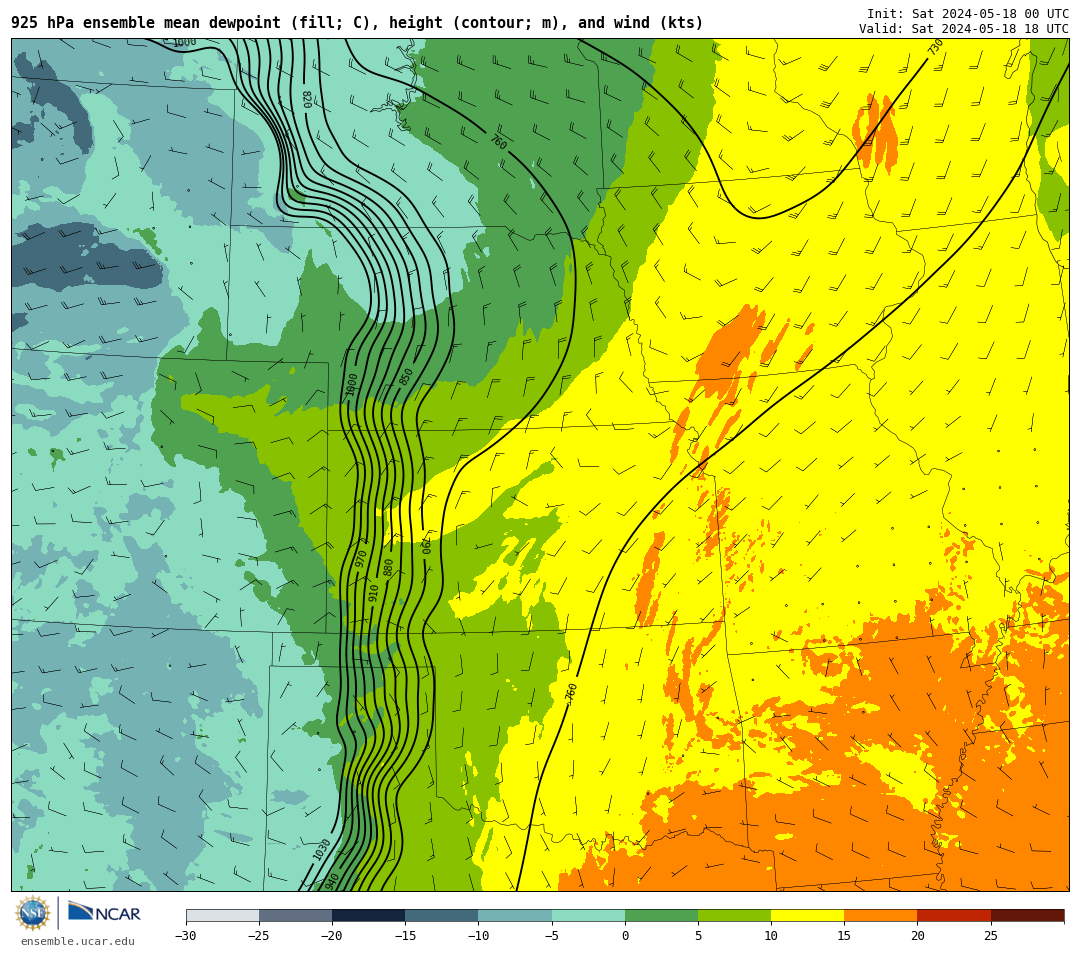Viewport: 1080px width, 954px height.
Task: Click the NSF logo
Action: coord(33,913)
